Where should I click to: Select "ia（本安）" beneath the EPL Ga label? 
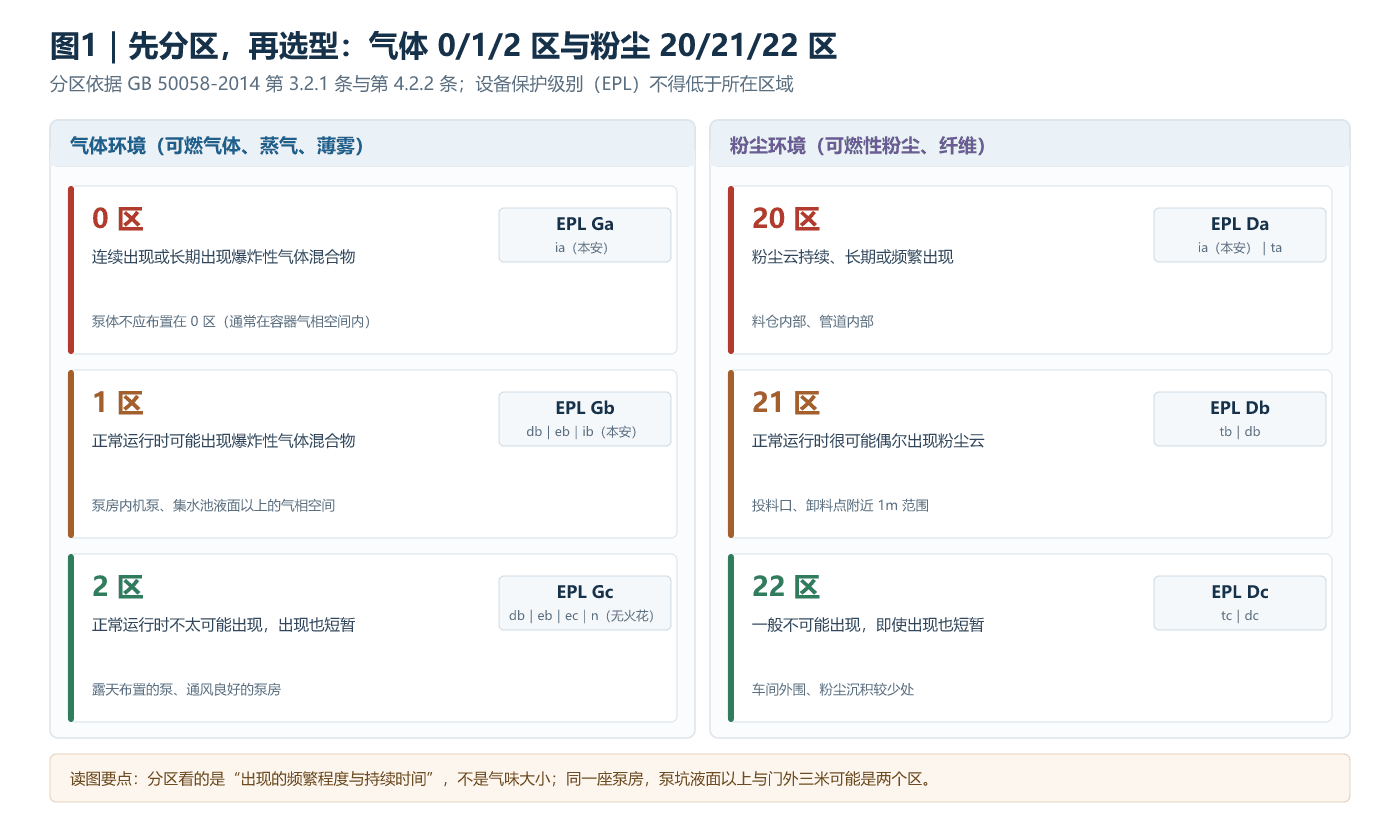click(x=581, y=248)
